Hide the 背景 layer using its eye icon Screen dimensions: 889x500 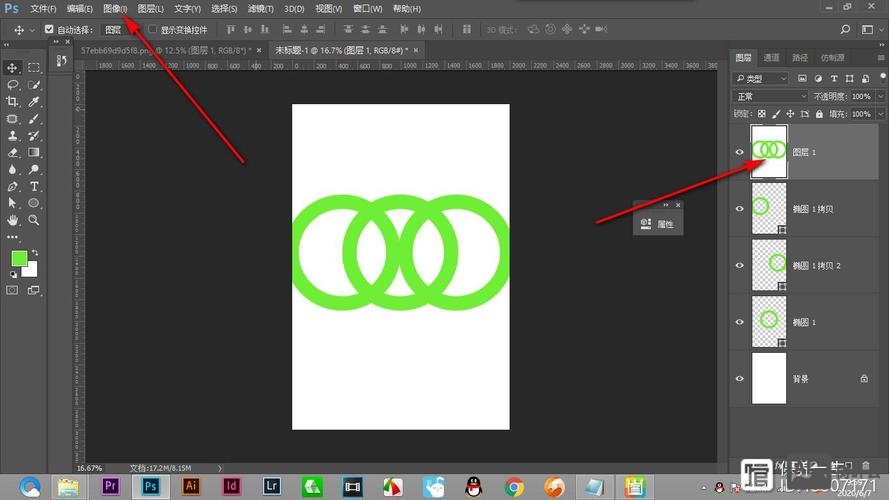click(x=740, y=379)
